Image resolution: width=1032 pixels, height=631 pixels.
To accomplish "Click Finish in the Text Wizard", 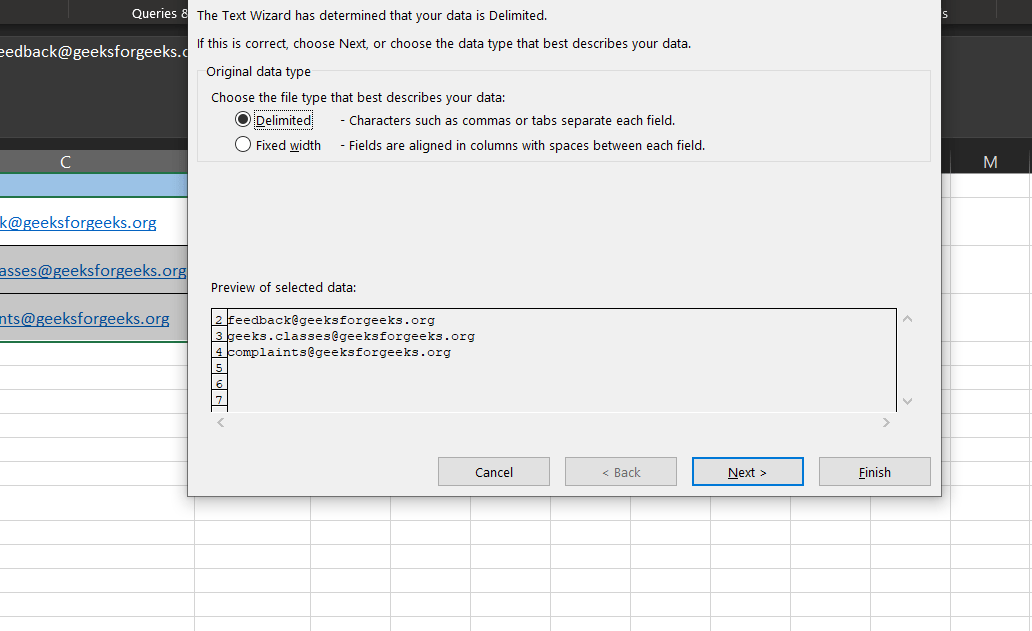I will coord(875,472).
